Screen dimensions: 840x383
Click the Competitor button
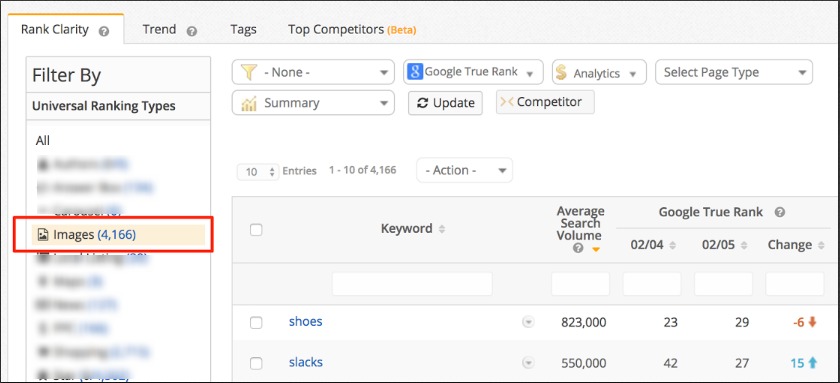click(545, 102)
